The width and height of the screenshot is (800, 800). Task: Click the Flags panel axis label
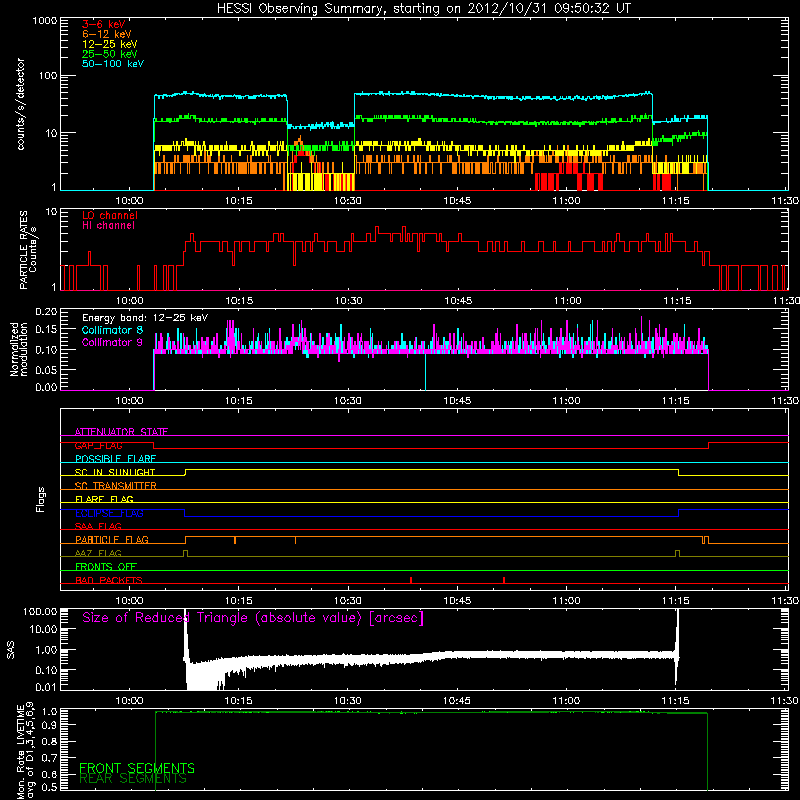point(41,499)
